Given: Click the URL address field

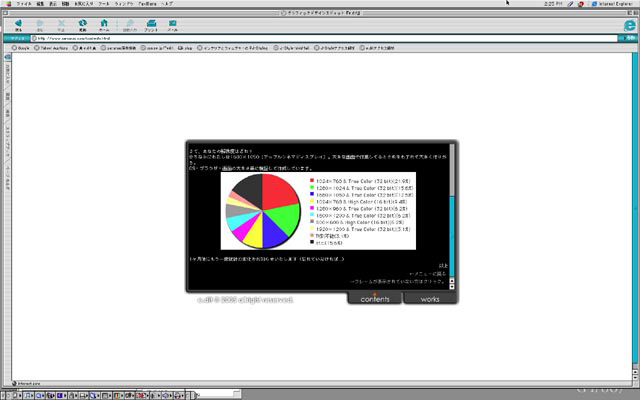Looking at the screenshot, I should pos(324,38).
